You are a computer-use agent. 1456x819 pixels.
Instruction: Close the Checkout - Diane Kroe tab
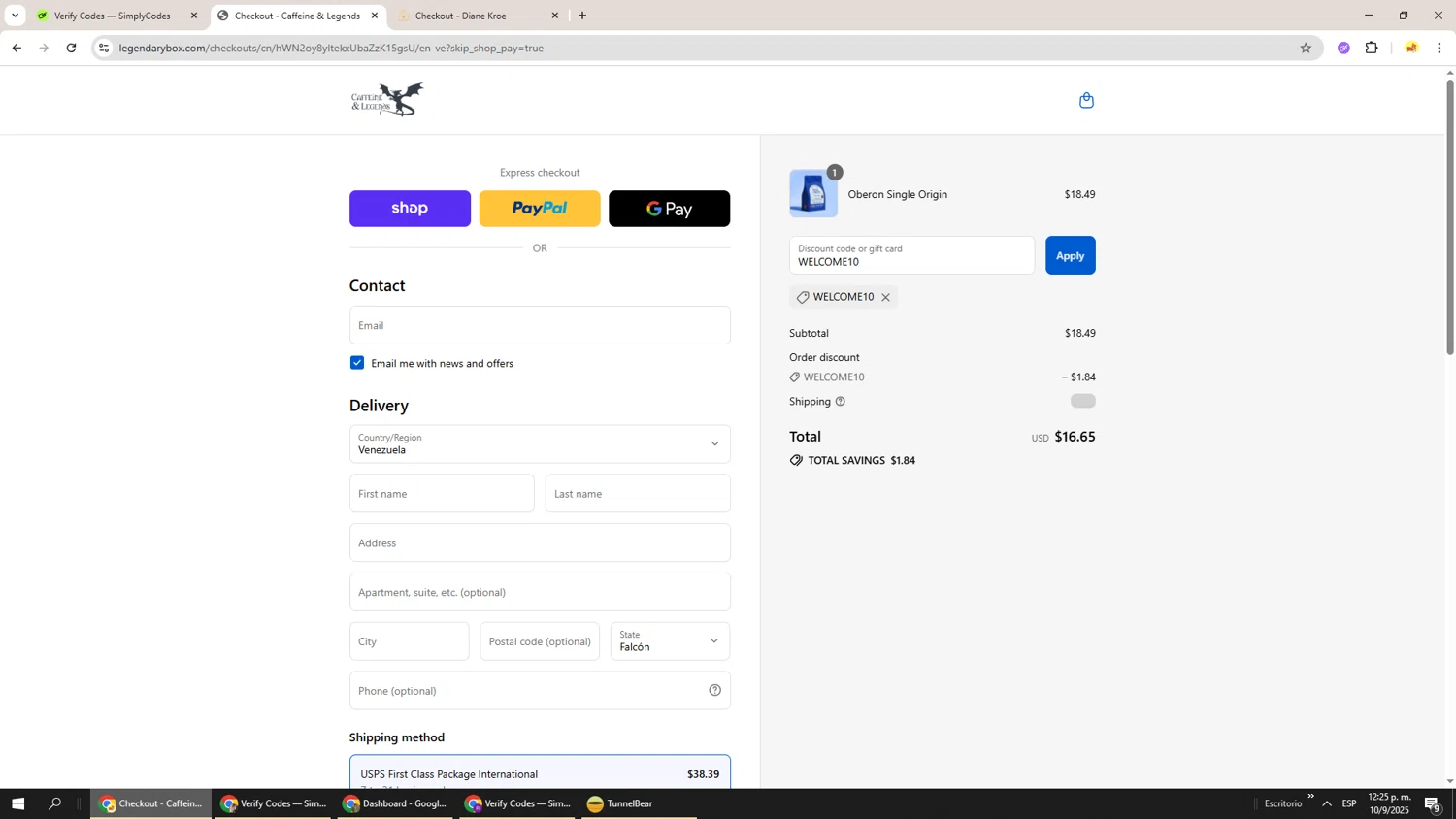pos(555,16)
